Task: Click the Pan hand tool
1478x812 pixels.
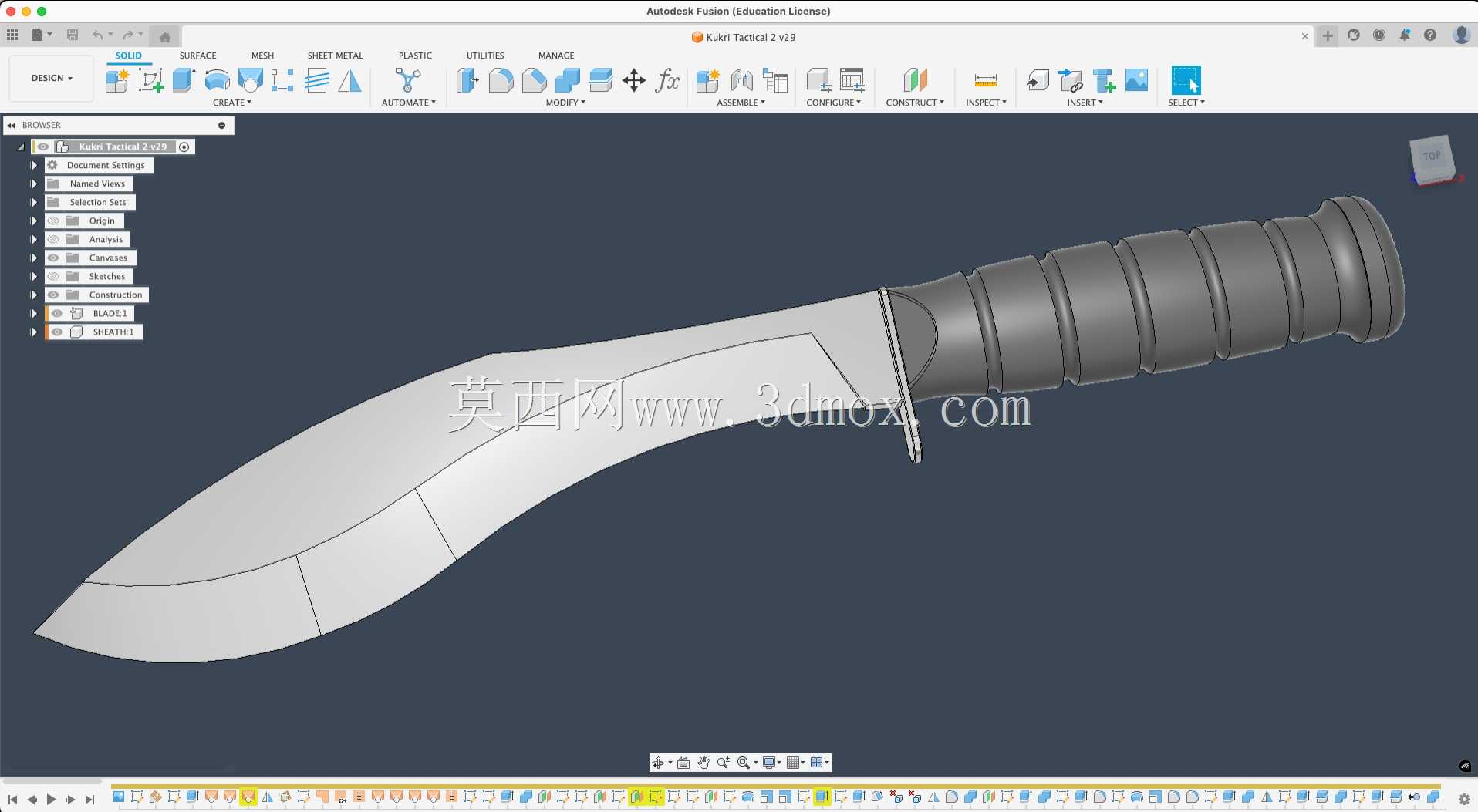Action: 704,763
